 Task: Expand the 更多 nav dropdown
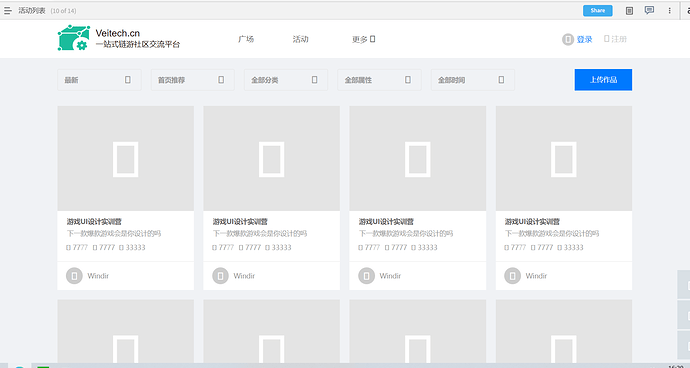tap(363, 39)
